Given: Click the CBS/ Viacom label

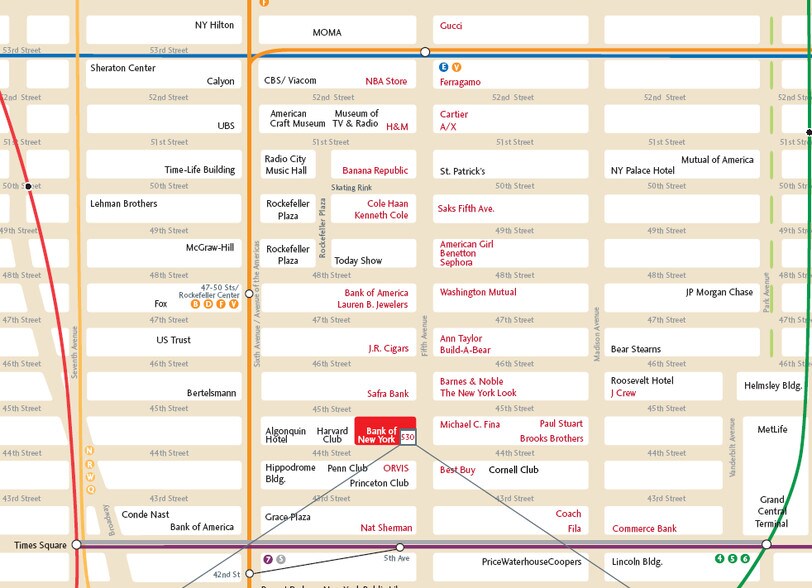Looking at the screenshot, I should pyautogui.click(x=290, y=80).
